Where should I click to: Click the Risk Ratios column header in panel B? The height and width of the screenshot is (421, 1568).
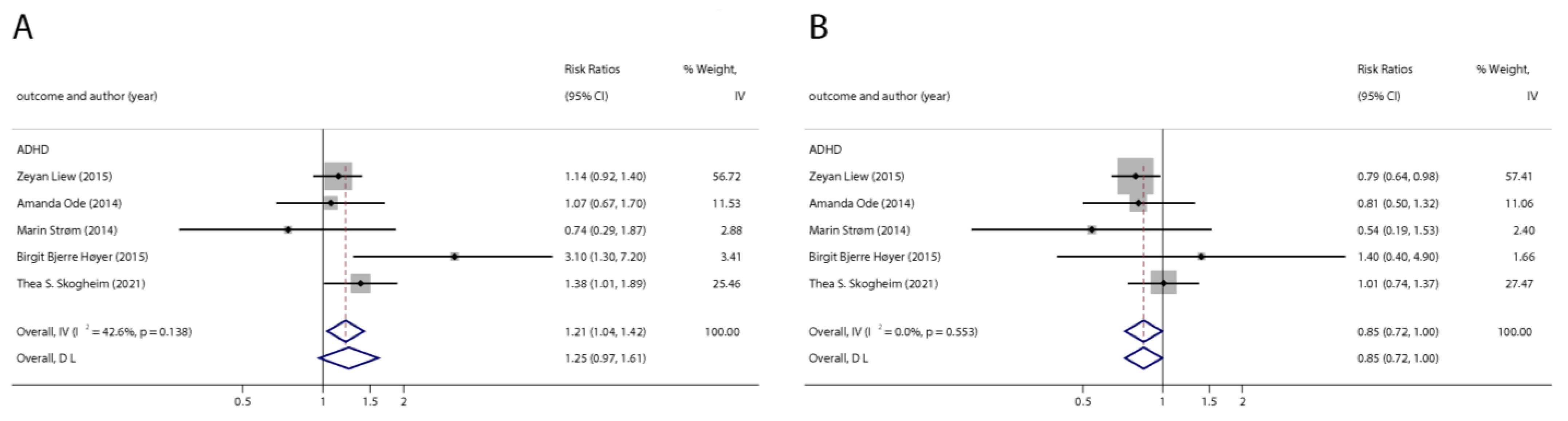[1384, 69]
